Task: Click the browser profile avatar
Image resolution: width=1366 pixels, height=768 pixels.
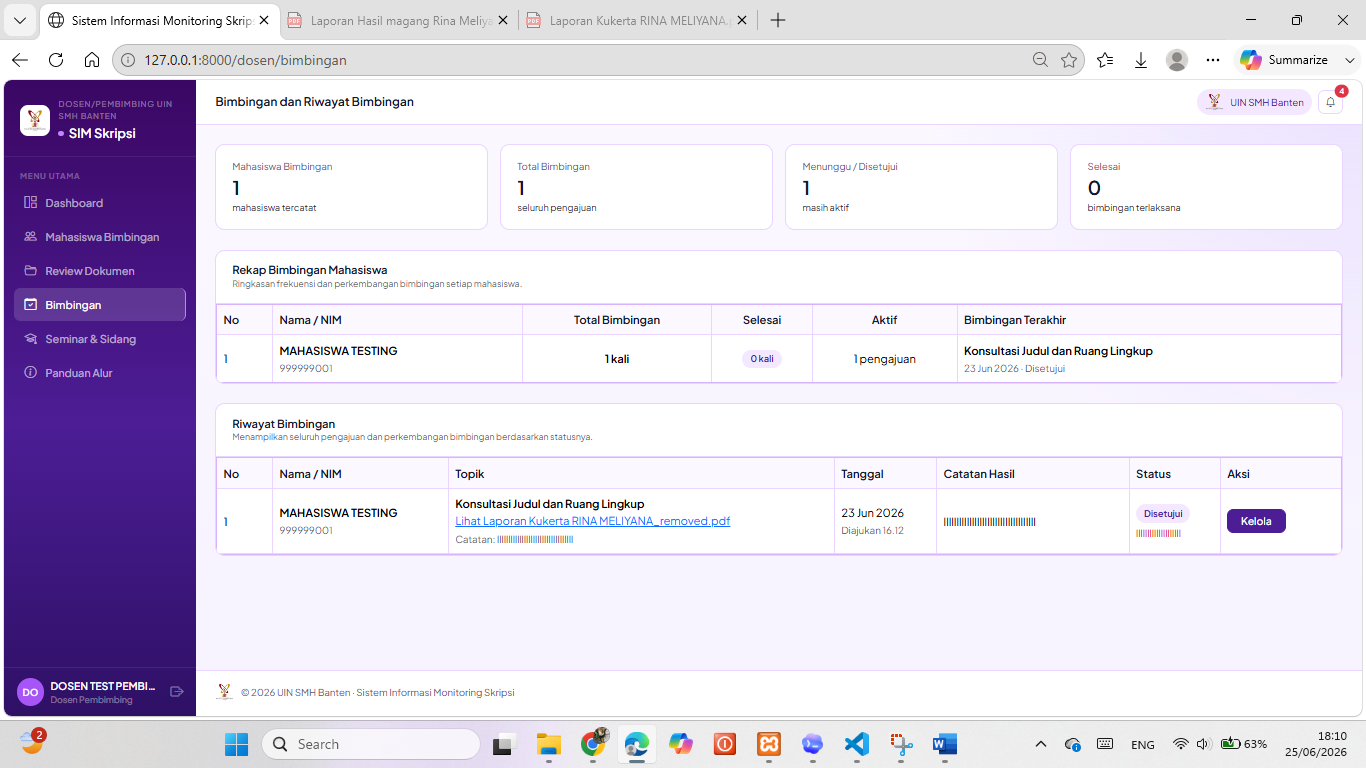Action: point(1177,60)
